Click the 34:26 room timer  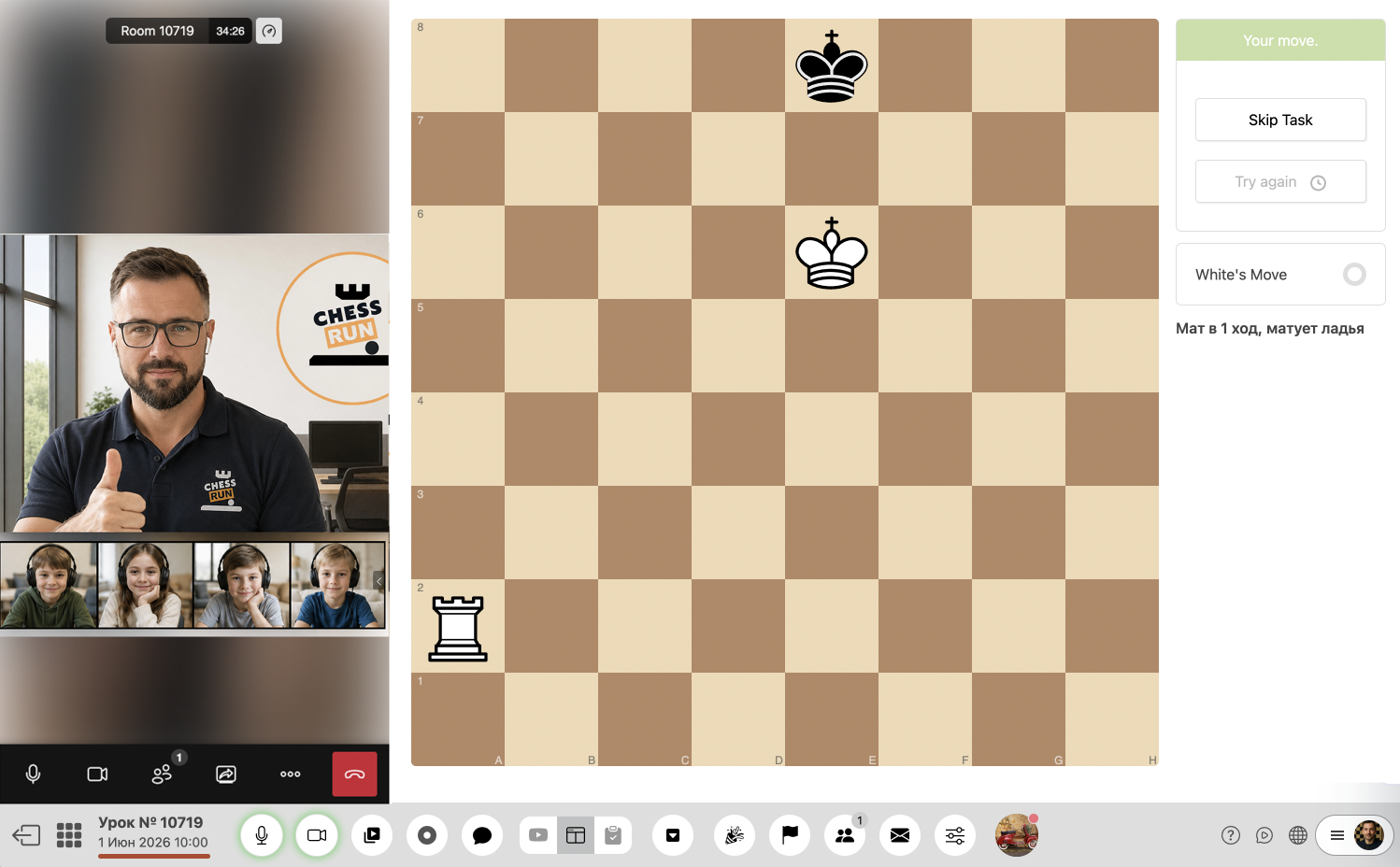pos(230,31)
